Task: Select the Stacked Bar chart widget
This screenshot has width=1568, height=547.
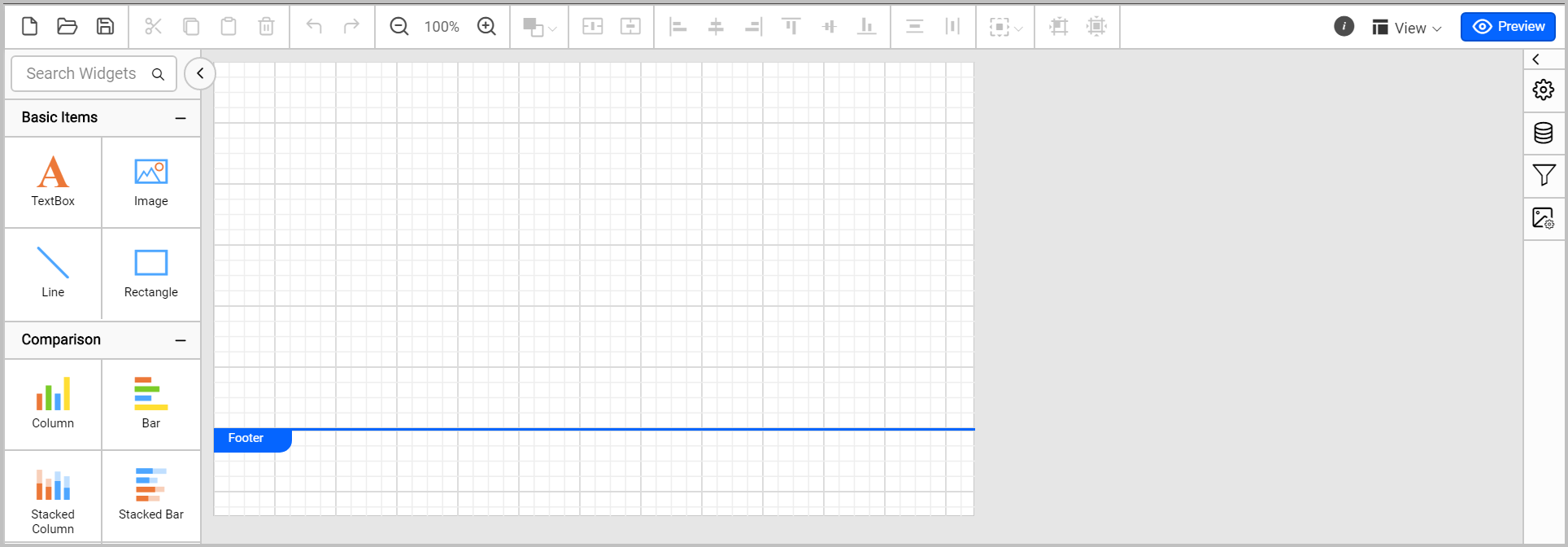Action: 151,494
